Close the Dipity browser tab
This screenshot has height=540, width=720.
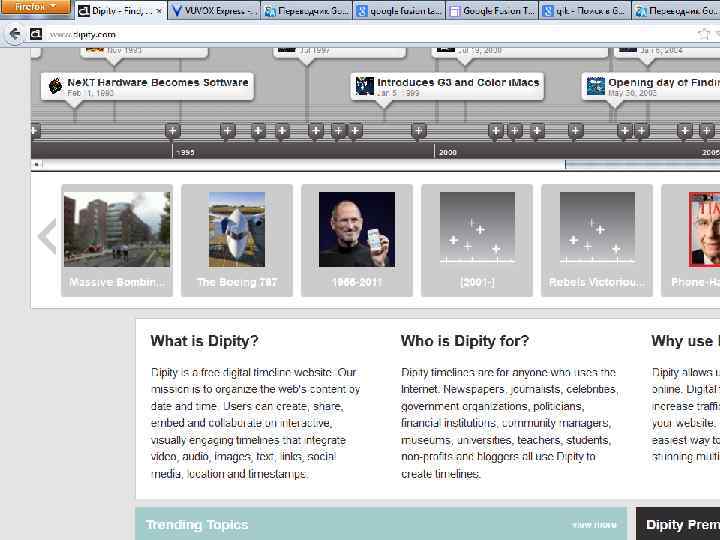coord(159,11)
